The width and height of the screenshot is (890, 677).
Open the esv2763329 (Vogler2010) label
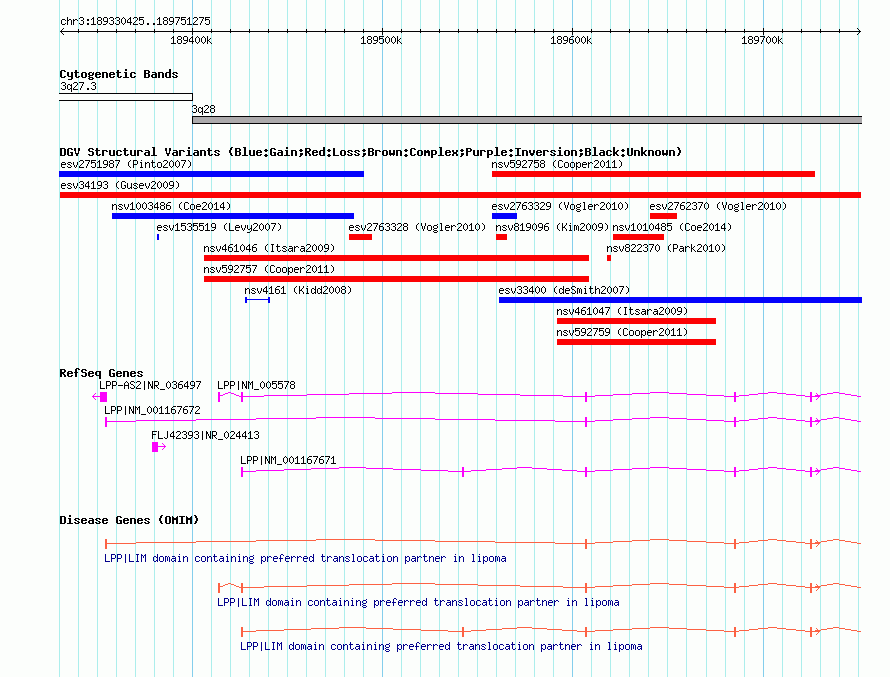[560, 207]
